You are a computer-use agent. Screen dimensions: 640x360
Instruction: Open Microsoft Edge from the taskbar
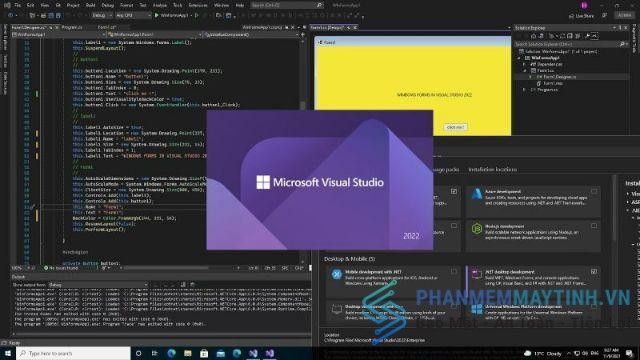coord(171,353)
